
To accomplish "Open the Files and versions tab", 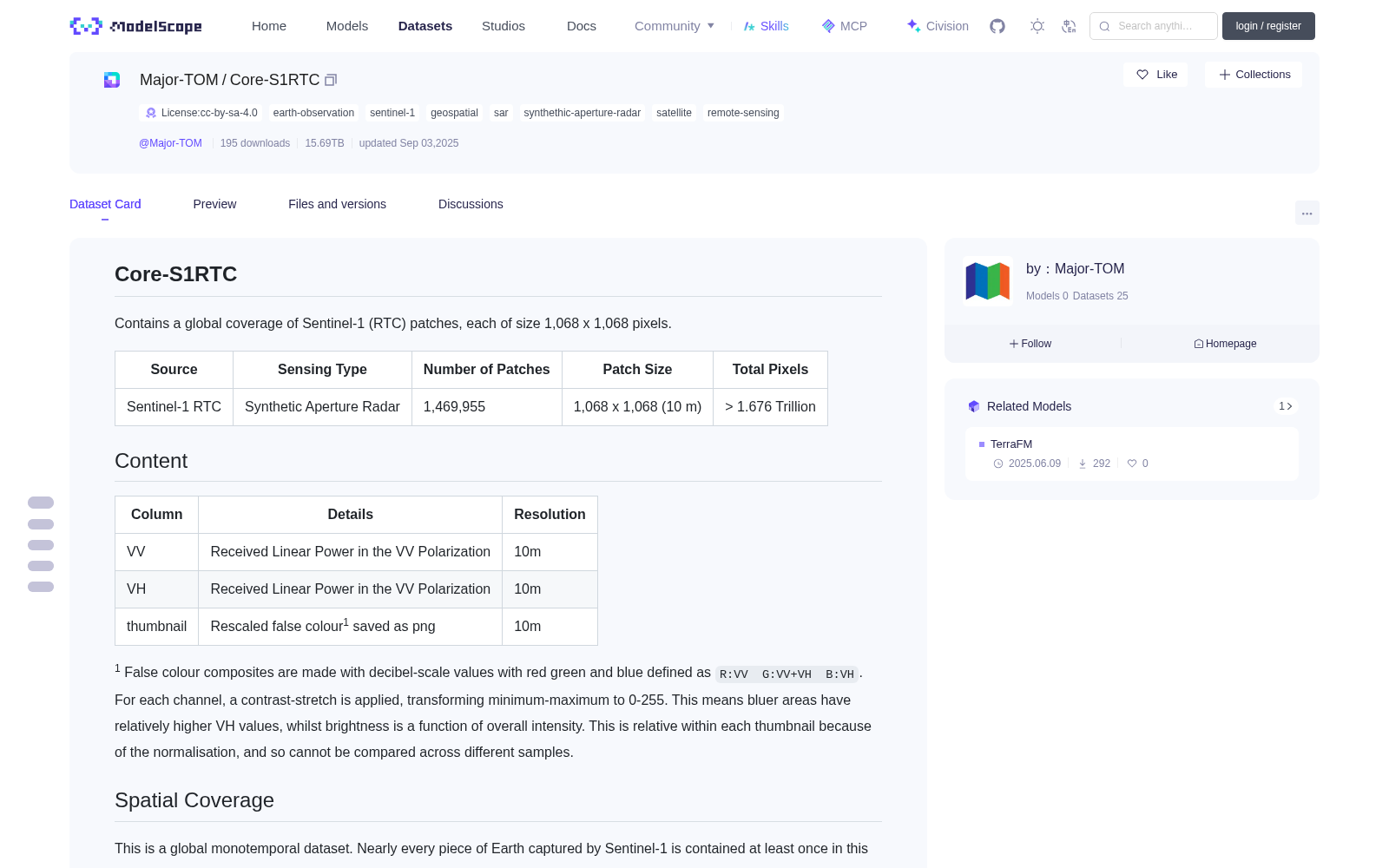I will click(x=337, y=204).
